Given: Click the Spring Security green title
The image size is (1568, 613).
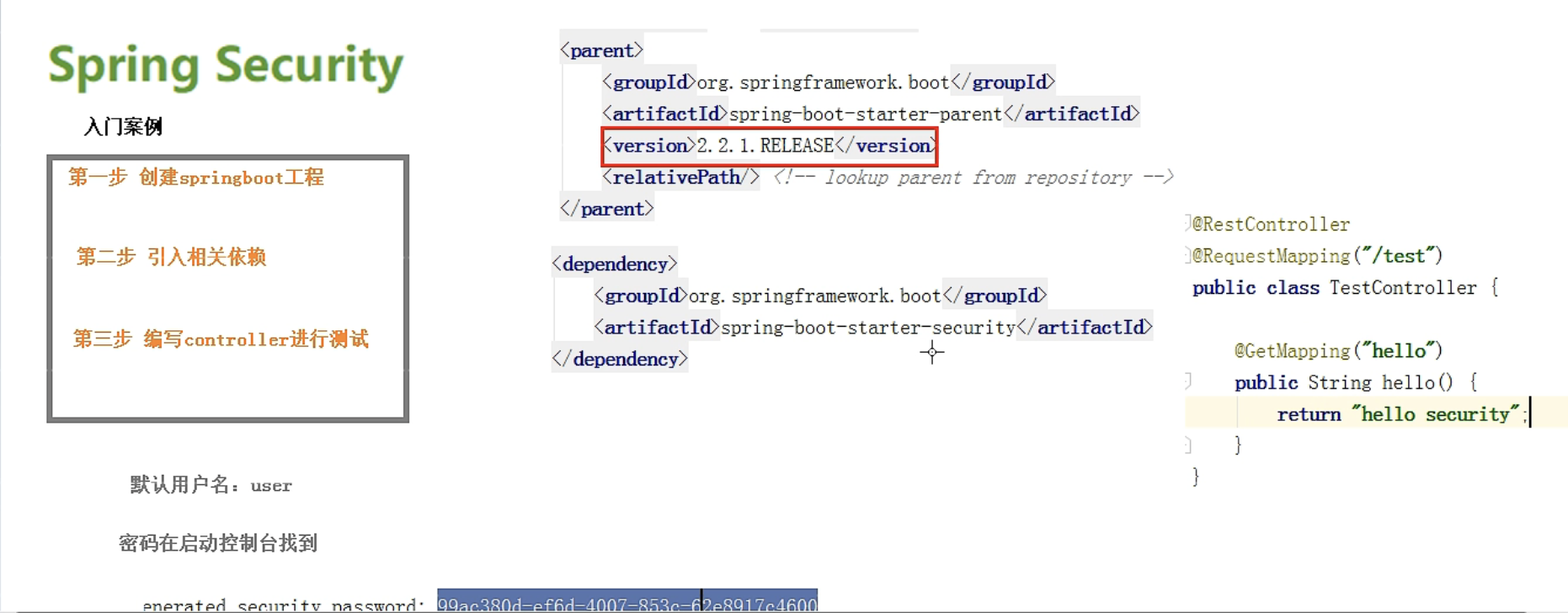Looking at the screenshot, I should coord(226,66).
